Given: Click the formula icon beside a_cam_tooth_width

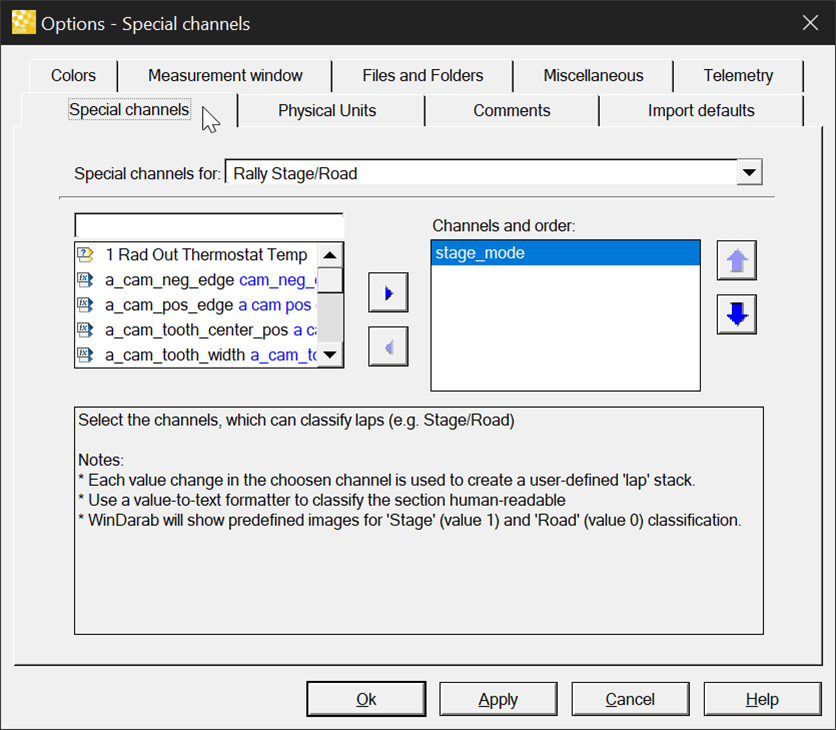Looking at the screenshot, I should click(85, 355).
